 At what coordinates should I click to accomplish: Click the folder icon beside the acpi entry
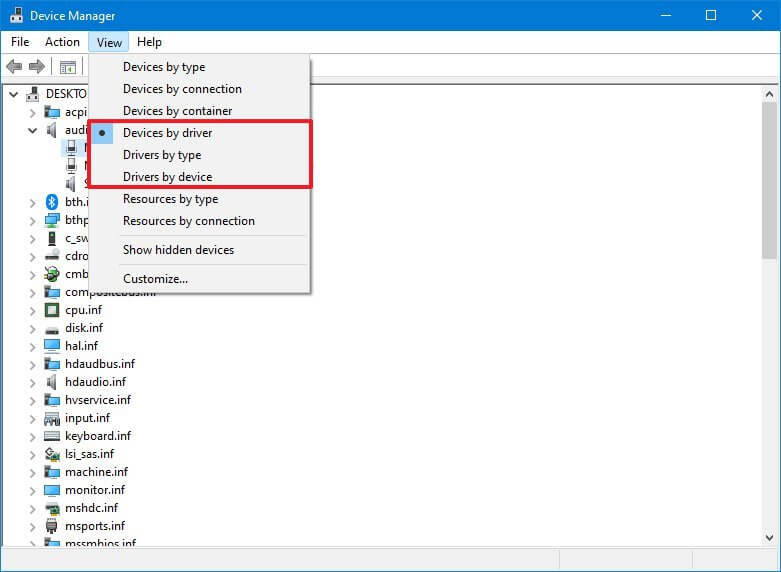[52, 112]
